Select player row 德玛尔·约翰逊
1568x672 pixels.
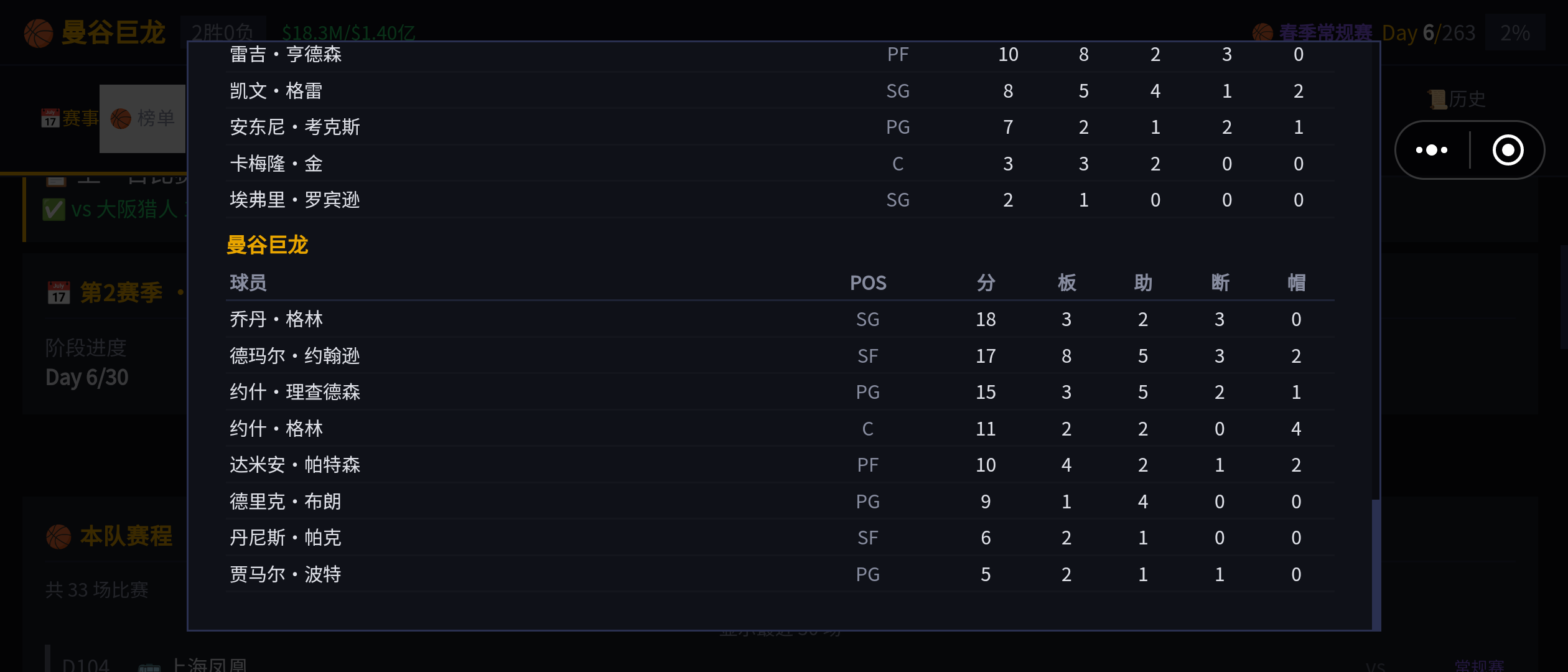click(x=780, y=356)
